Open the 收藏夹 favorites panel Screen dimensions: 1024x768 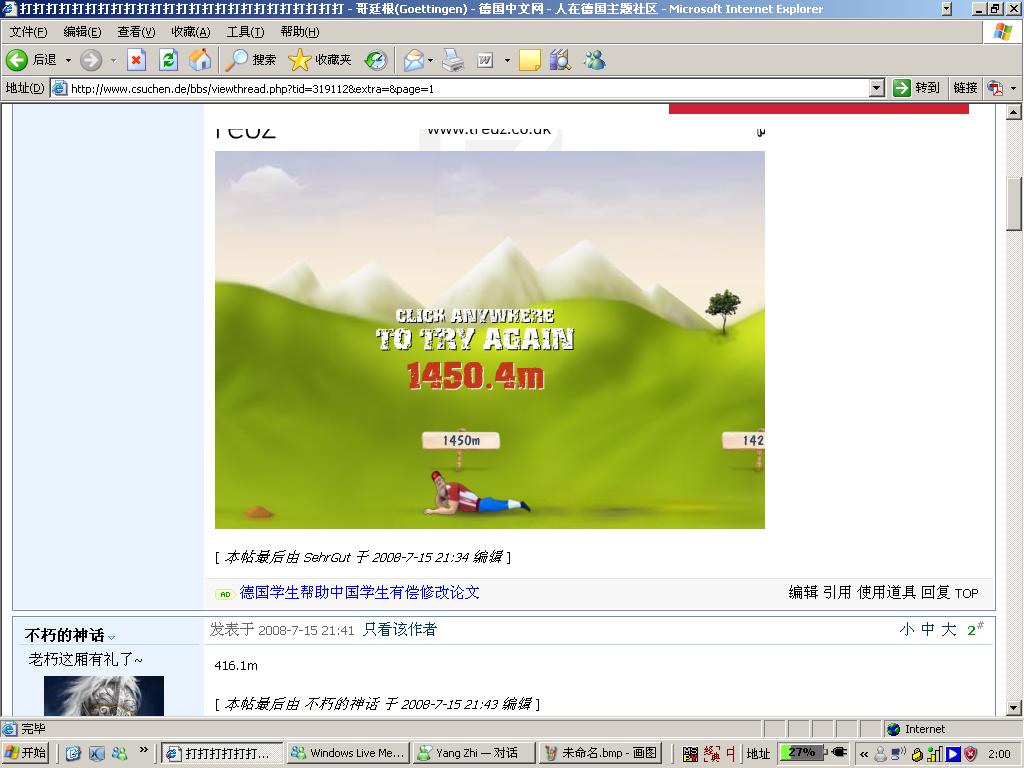coord(320,60)
